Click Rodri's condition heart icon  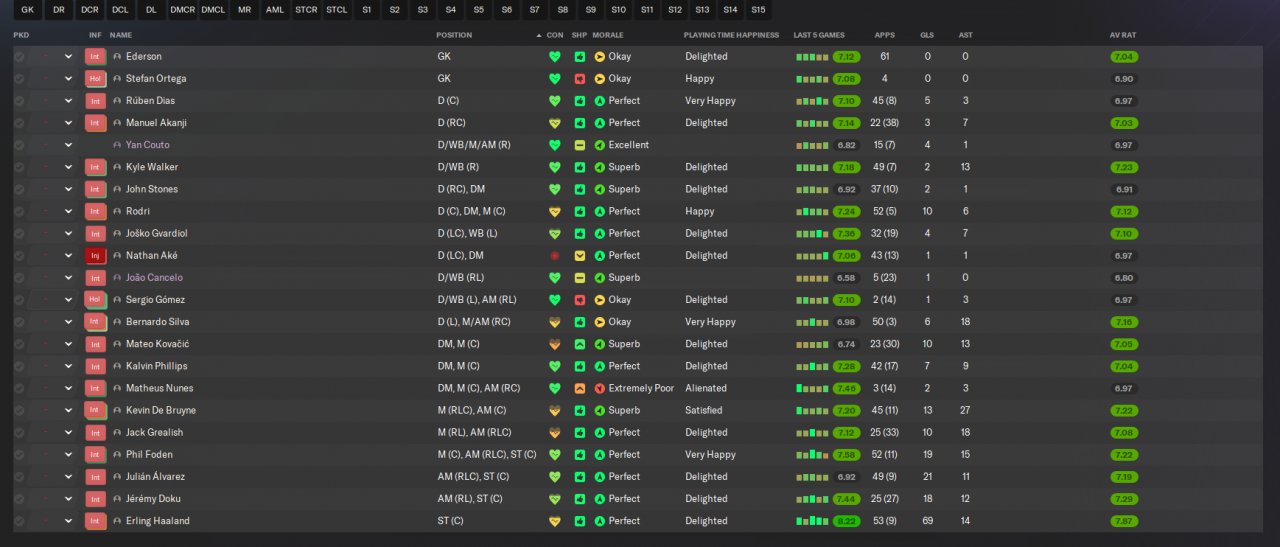(x=555, y=212)
